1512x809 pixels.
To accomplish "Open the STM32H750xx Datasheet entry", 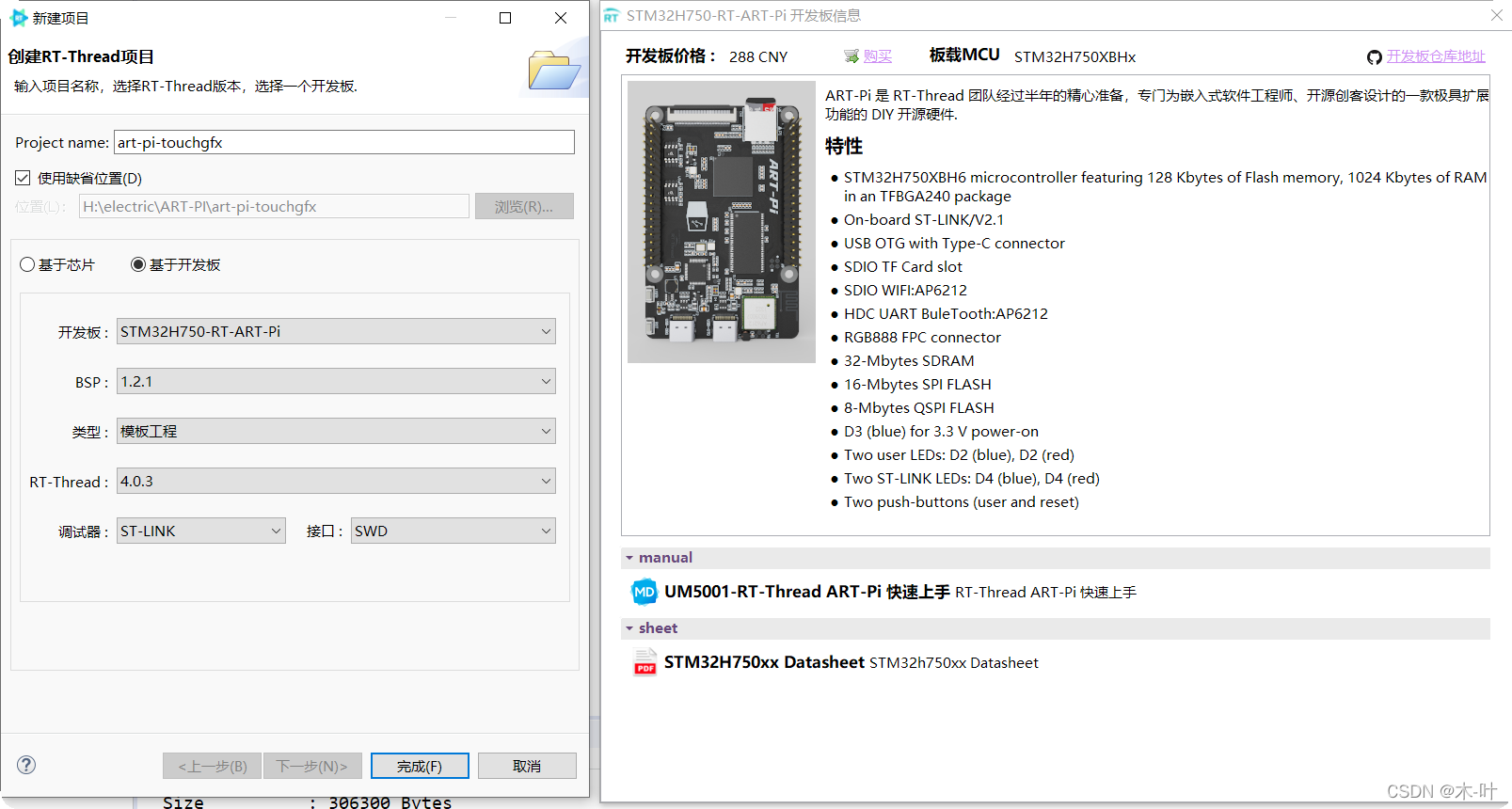I will click(764, 662).
